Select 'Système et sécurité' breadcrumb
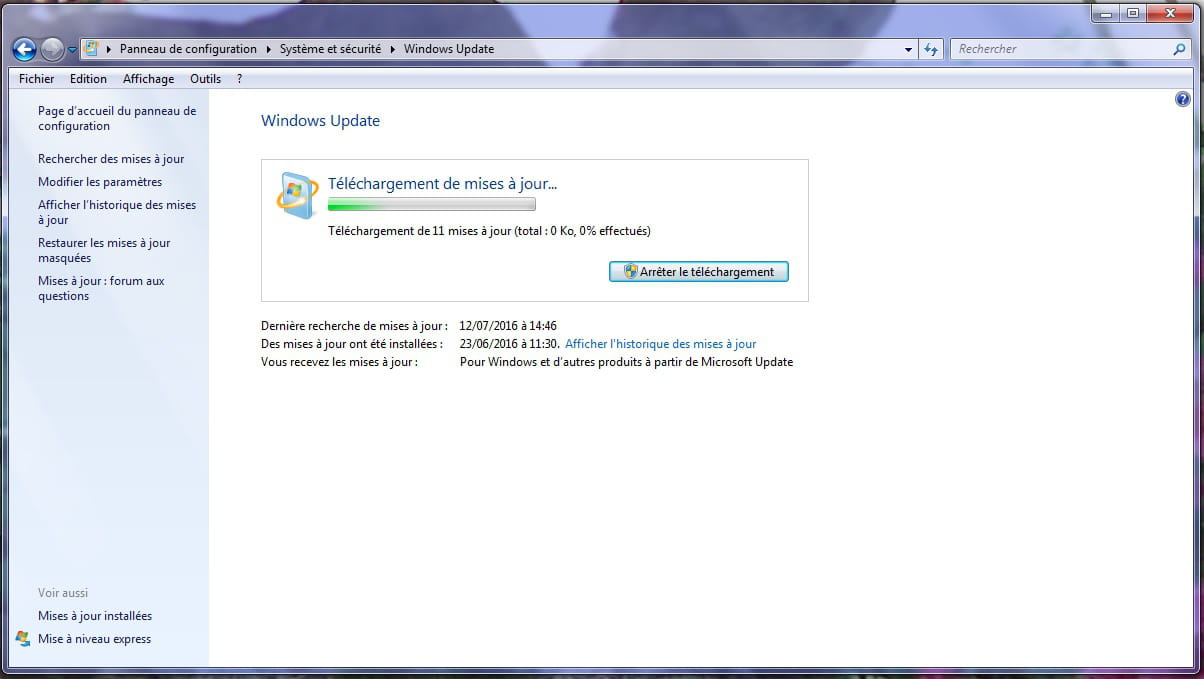The height and width of the screenshot is (679, 1204). pos(331,48)
